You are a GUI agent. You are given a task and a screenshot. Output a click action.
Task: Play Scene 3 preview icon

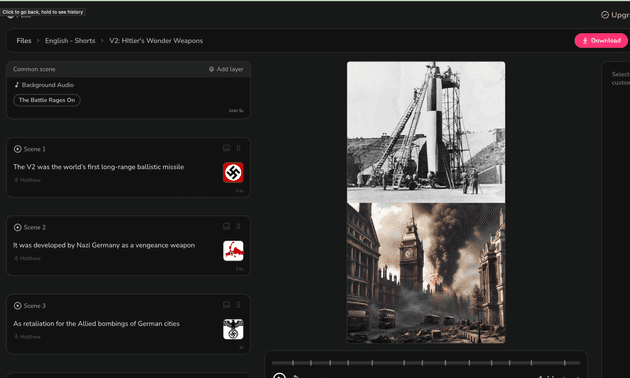(x=17, y=306)
